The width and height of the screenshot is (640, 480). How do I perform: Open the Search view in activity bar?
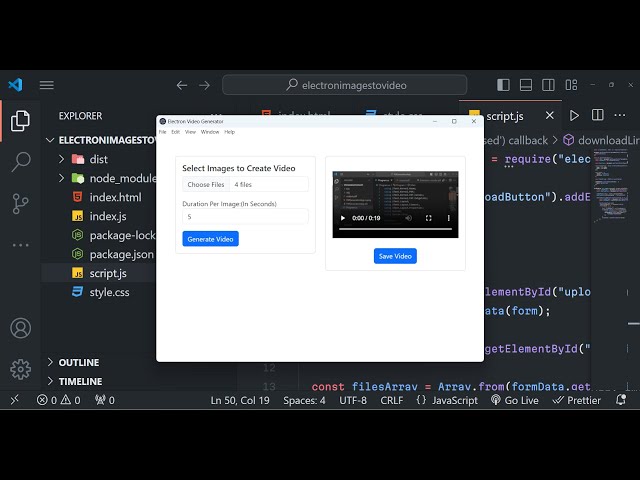(x=20, y=162)
